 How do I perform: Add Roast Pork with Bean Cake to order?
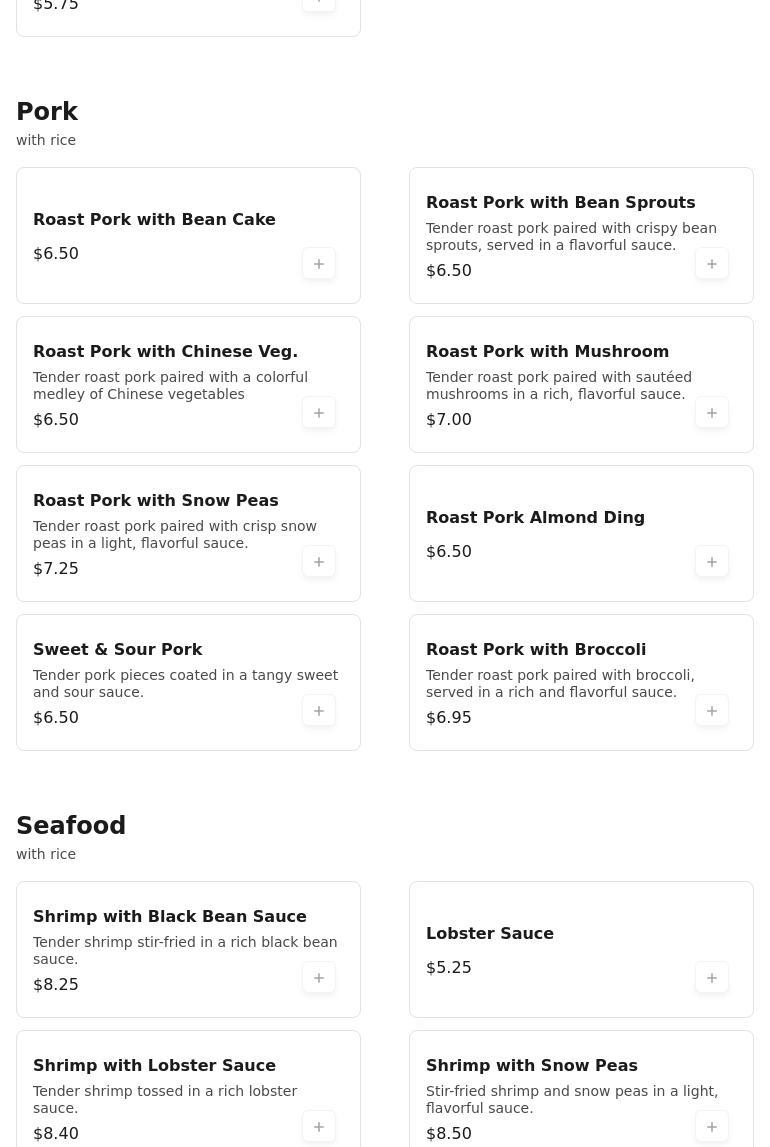[319, 264]
